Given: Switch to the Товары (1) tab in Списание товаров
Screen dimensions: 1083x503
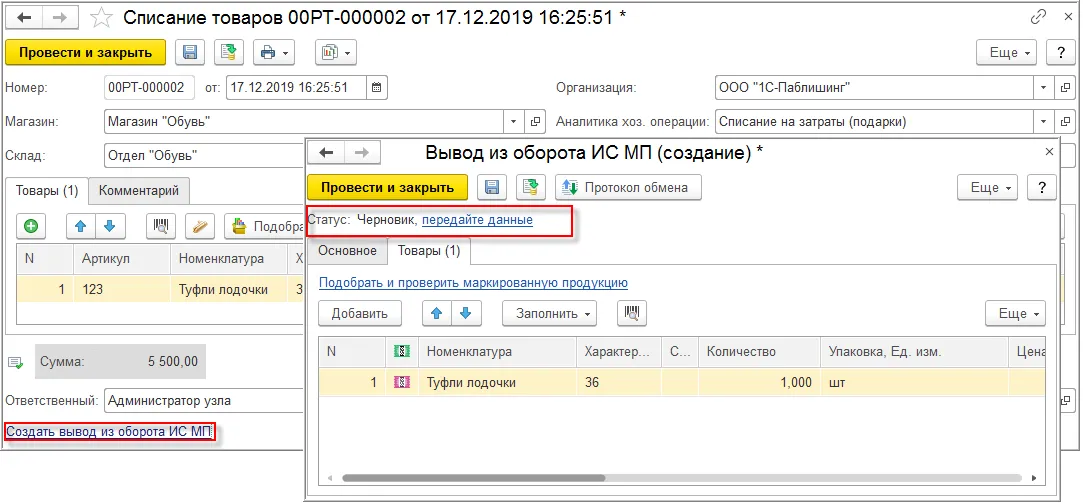Looking at the screenshot, I should pyautogui.click(x=47, y=191).
